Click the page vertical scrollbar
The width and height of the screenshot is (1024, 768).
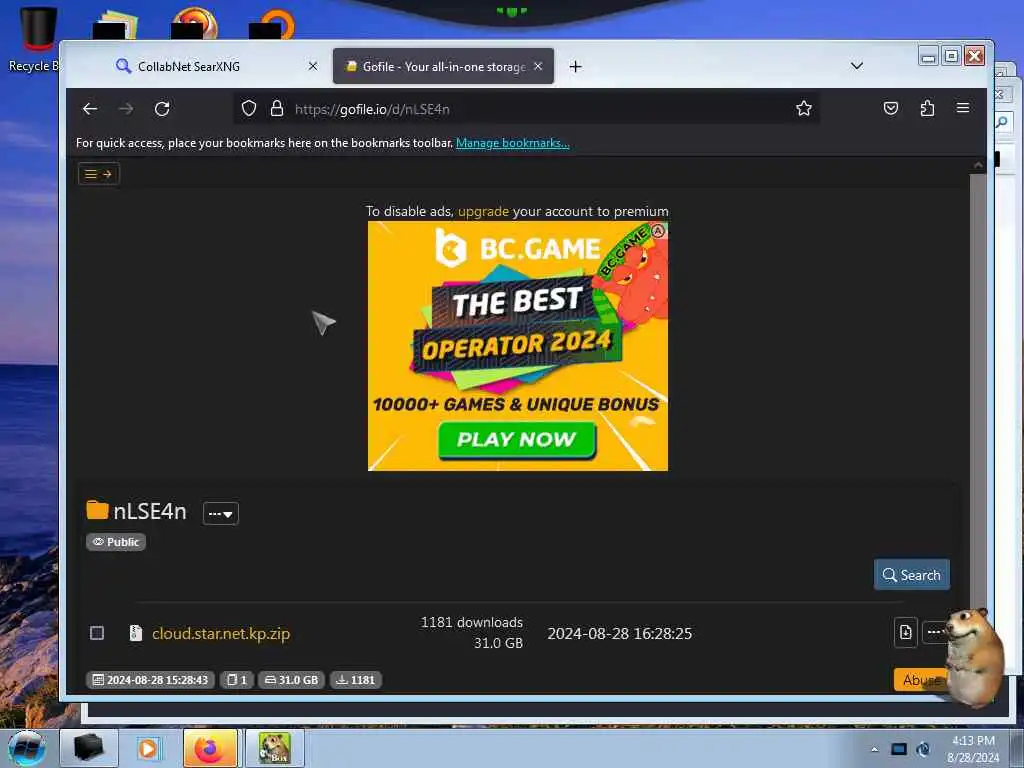[x=978, y=392]
